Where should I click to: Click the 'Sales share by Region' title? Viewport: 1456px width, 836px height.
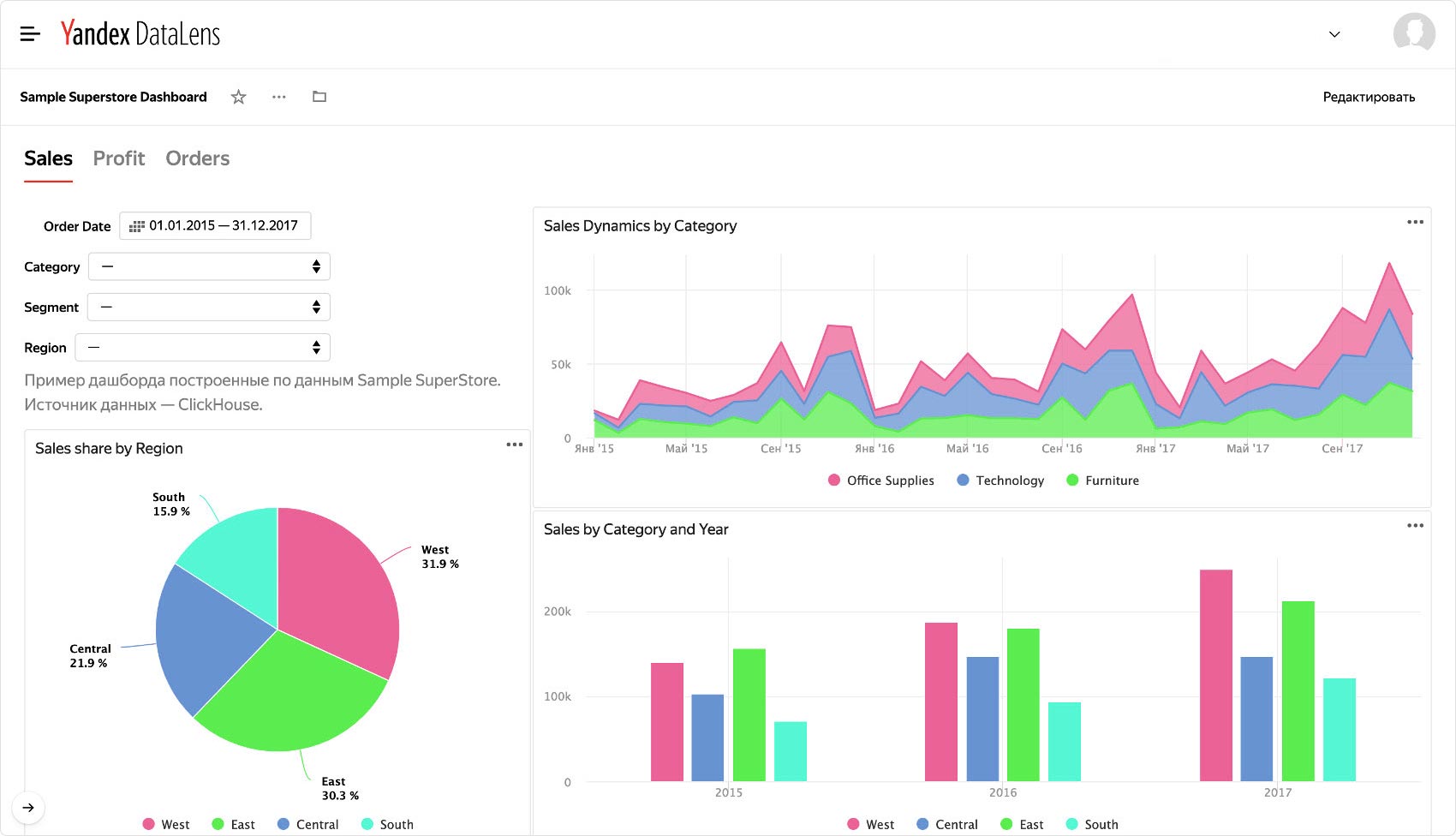tap(109, 448)
